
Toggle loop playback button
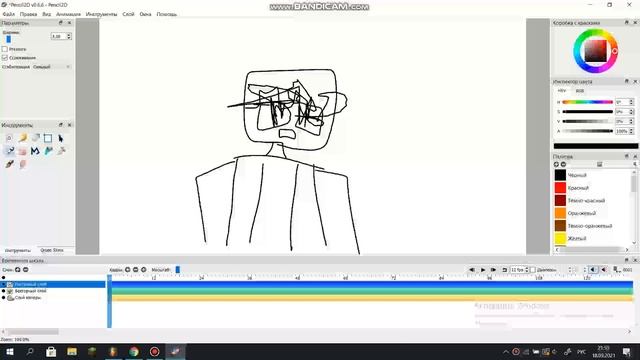[x=504, y=270]
